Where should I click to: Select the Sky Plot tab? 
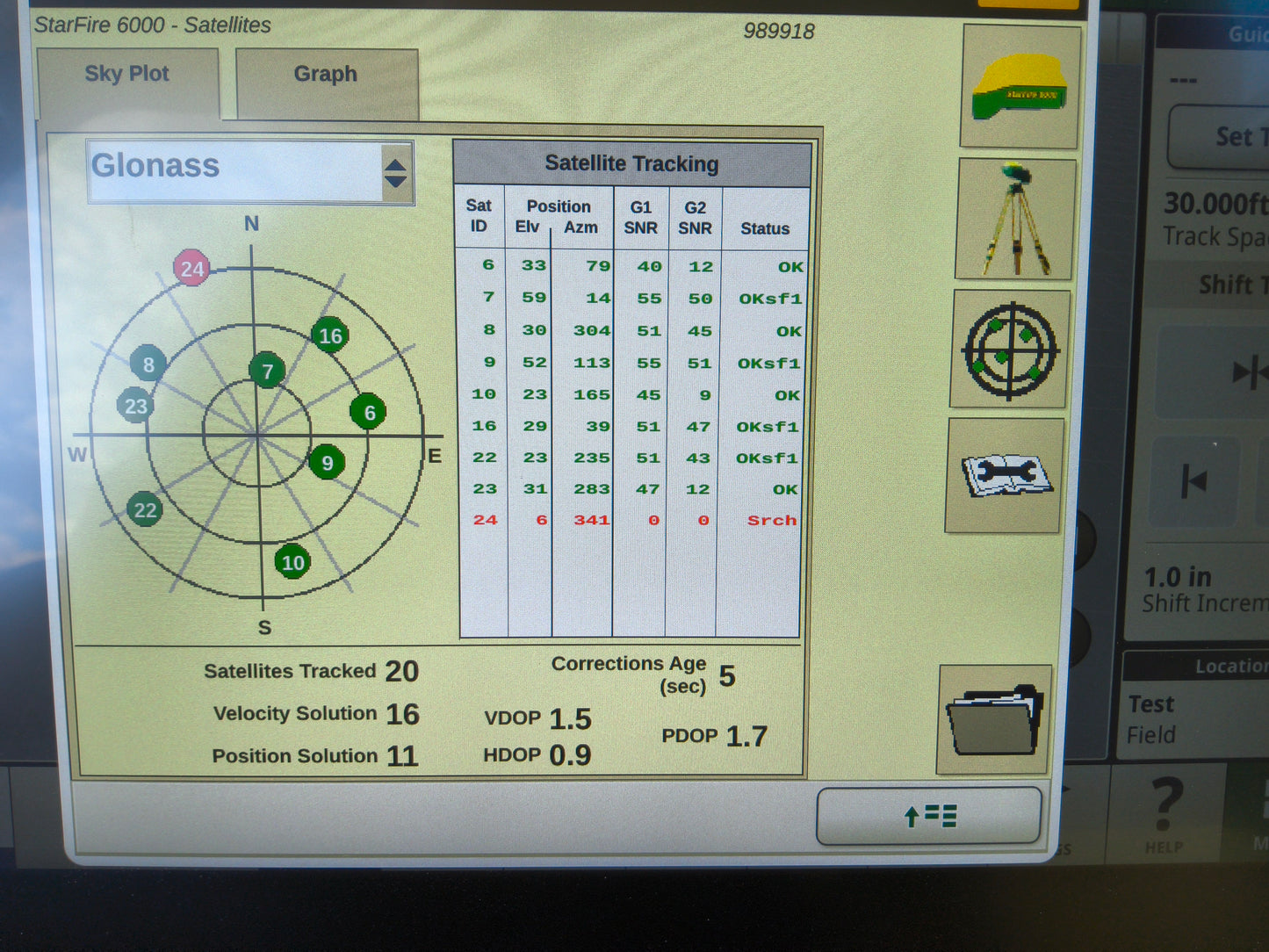click(x=126, y=74)
